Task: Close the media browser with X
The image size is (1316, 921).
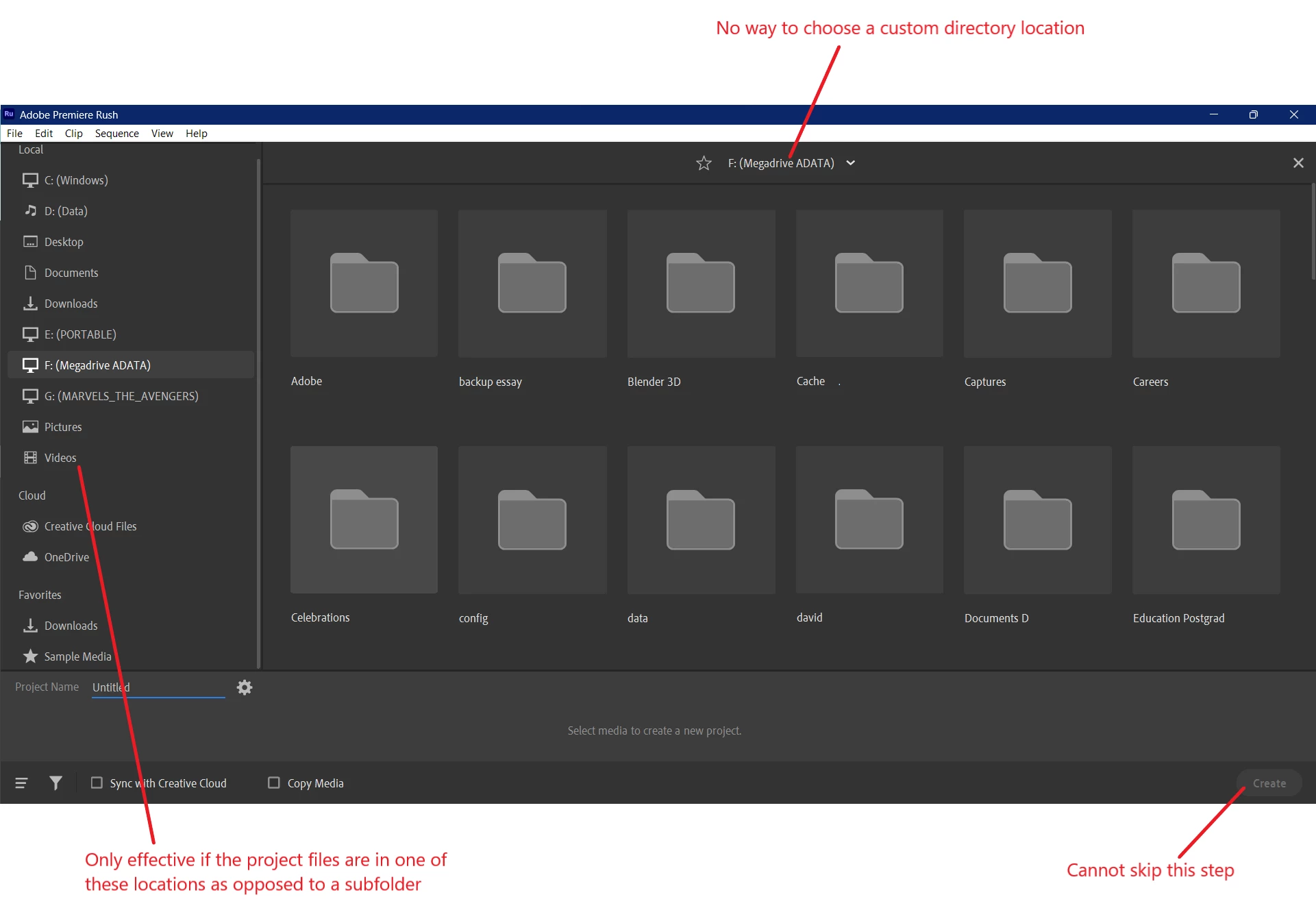Action: (1298, 163)
